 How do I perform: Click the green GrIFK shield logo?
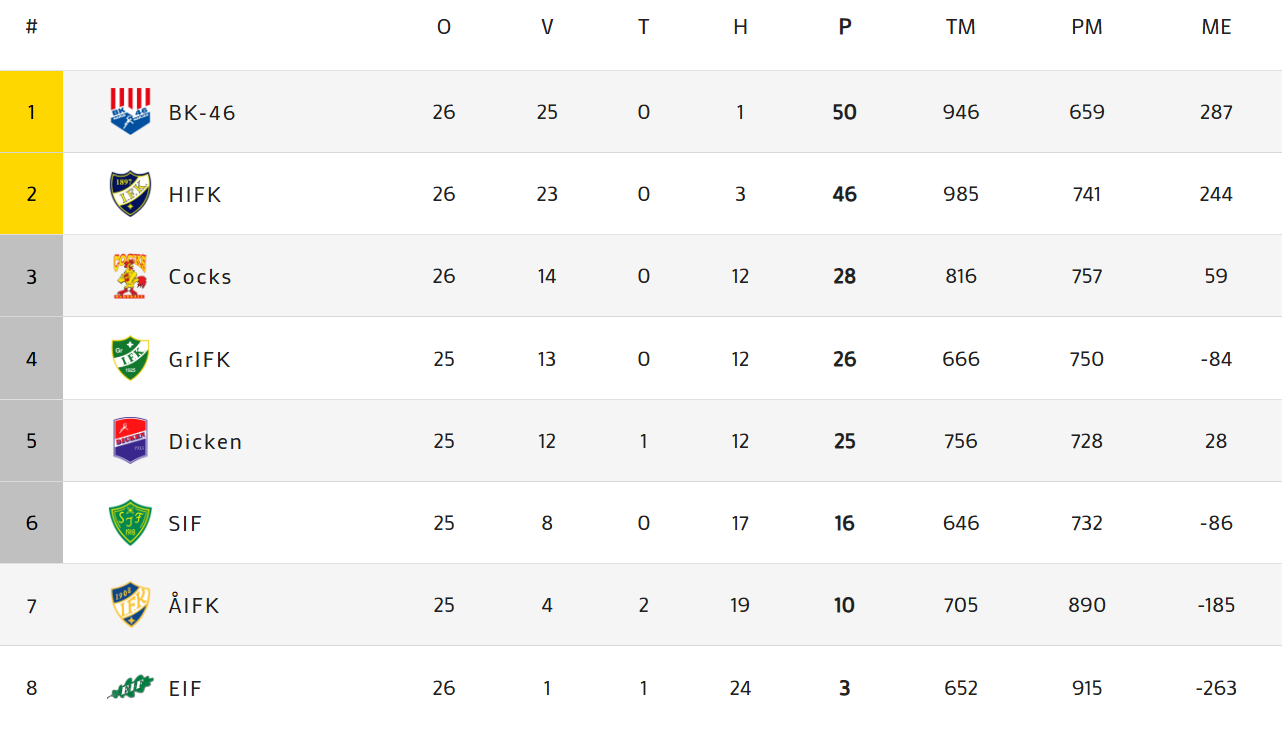click(130, 359)
